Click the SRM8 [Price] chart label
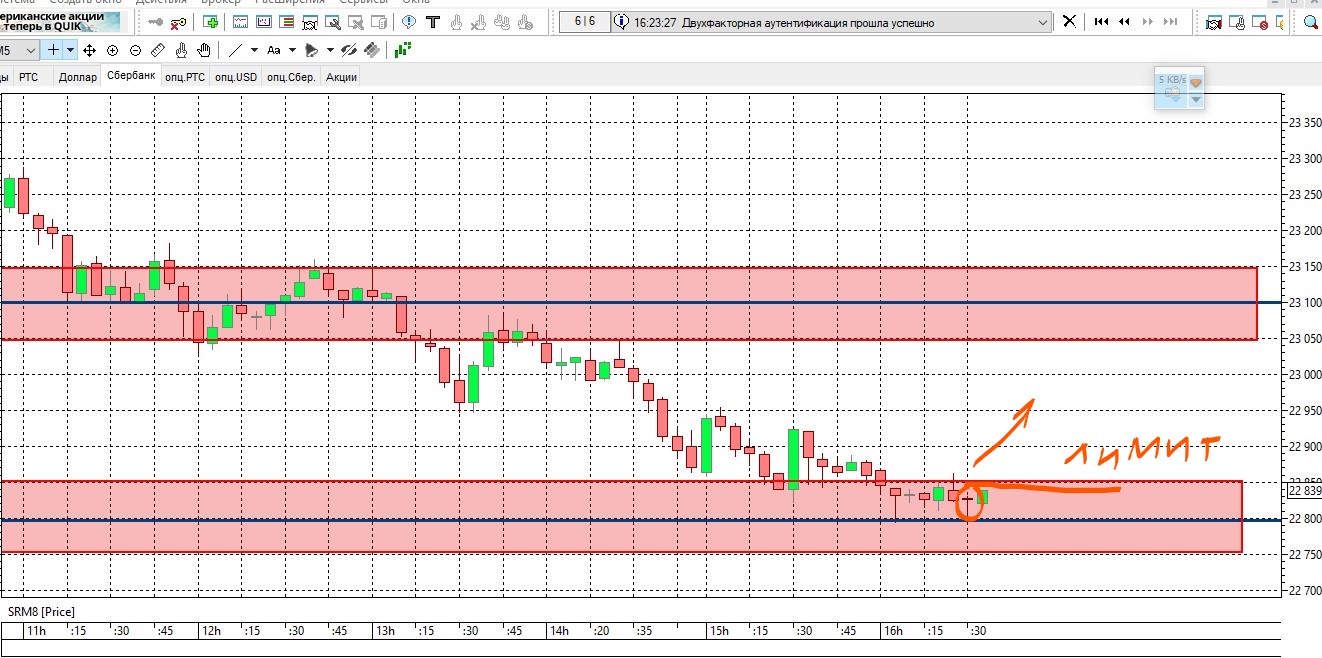The height and width of the screenshot is (658, 1322). click(x=41, y=611)
